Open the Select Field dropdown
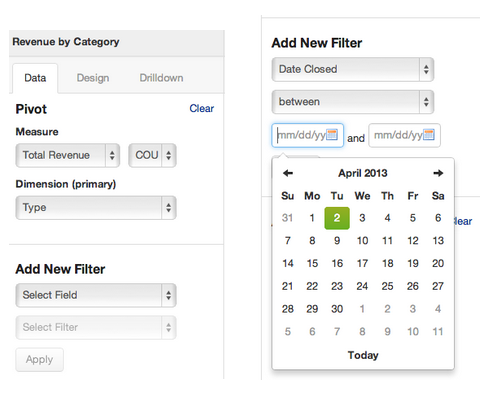Screen dimensions: 489x408 coord(96,295)
